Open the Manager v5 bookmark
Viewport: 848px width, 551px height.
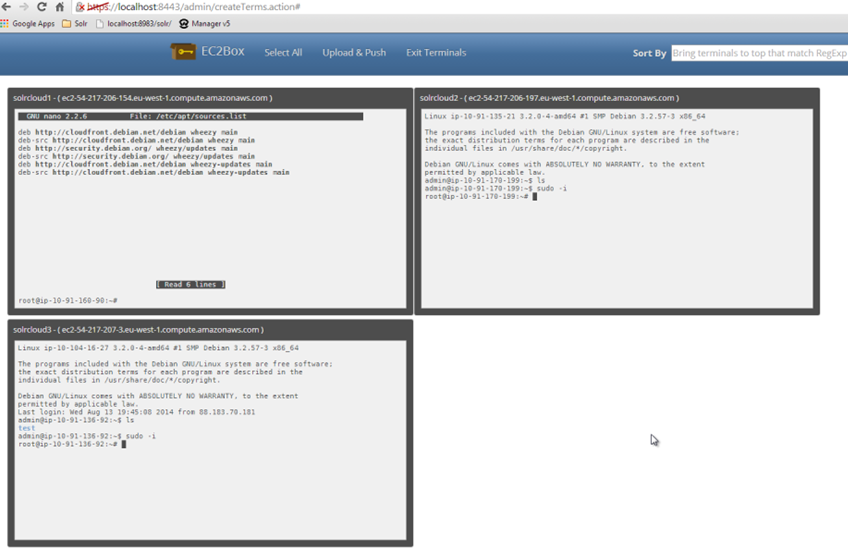(x=204, y=24)
